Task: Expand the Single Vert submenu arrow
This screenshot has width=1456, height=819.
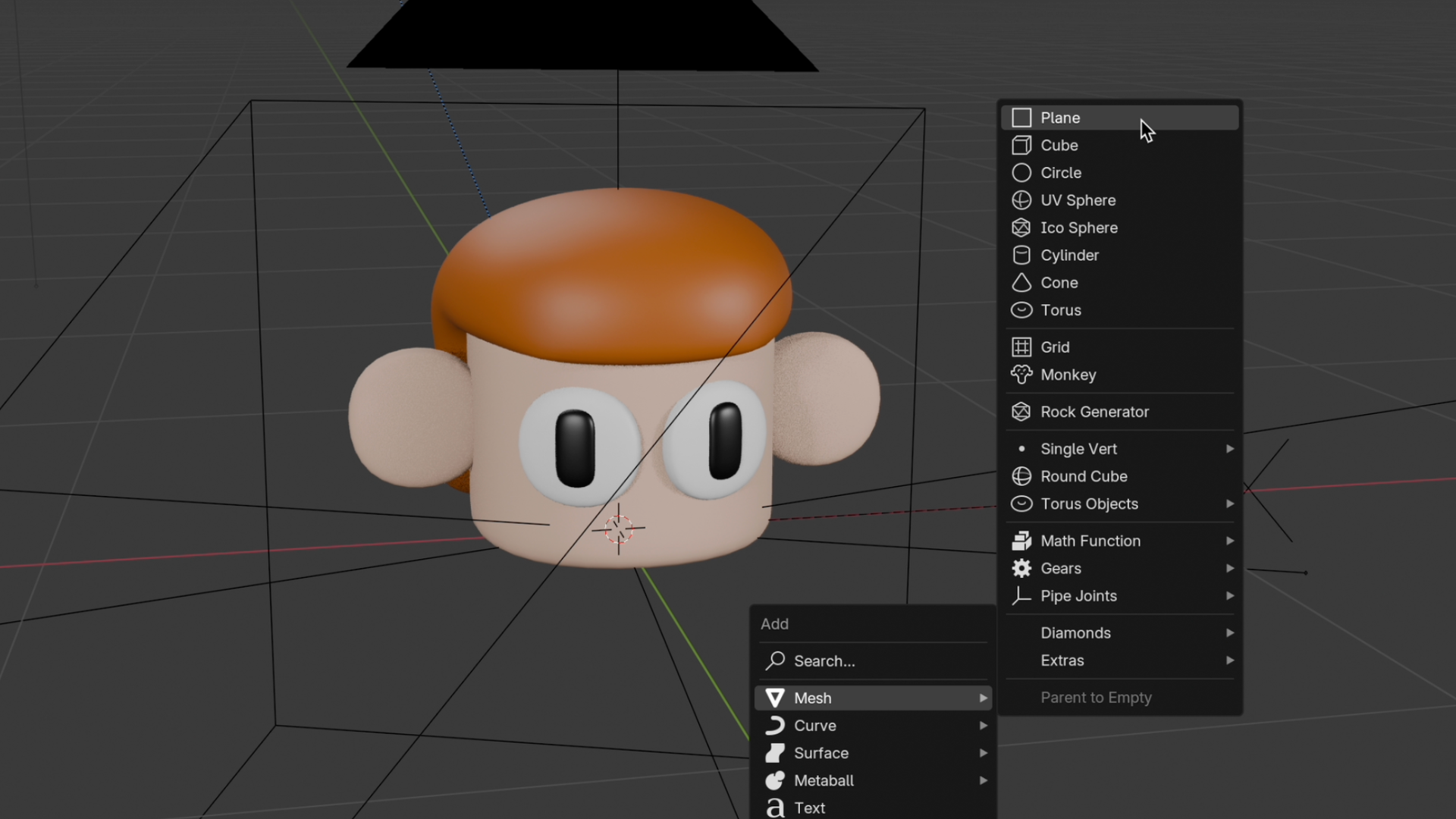Action: coord(1230,449)
